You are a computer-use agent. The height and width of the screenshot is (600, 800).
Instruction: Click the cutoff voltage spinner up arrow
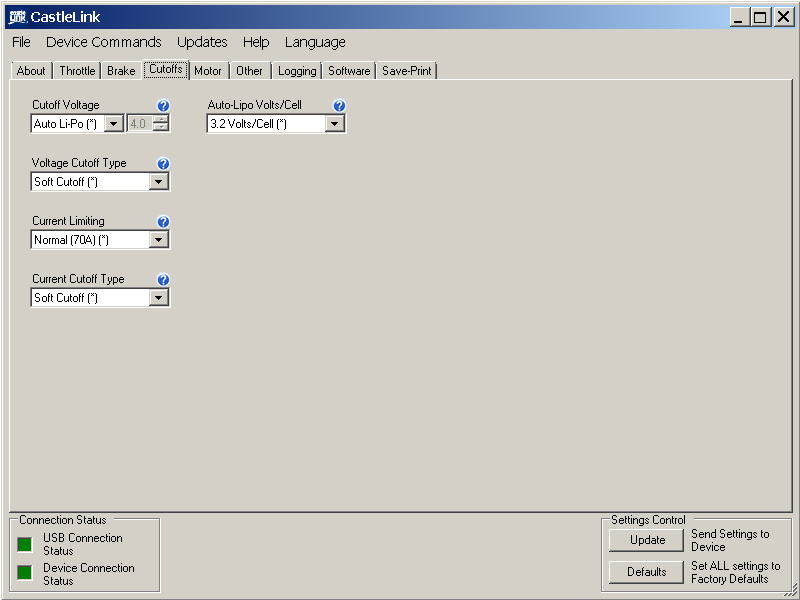pos(160,120)
